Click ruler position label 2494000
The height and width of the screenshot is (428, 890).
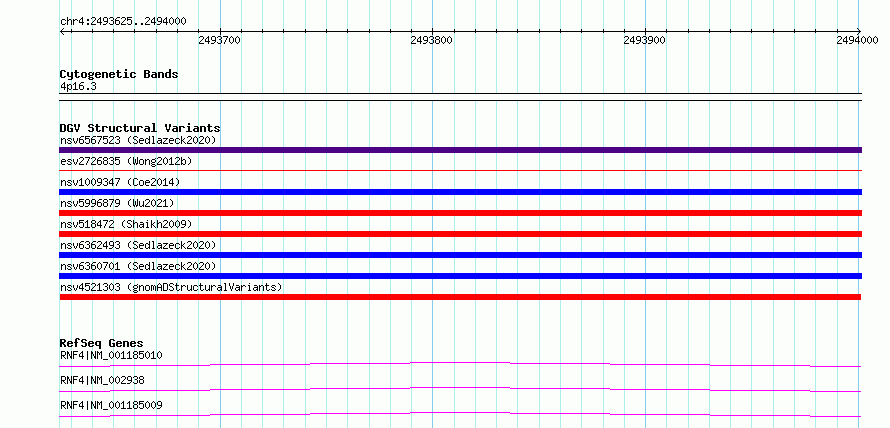pyautogui.click(x=857, y=40)
